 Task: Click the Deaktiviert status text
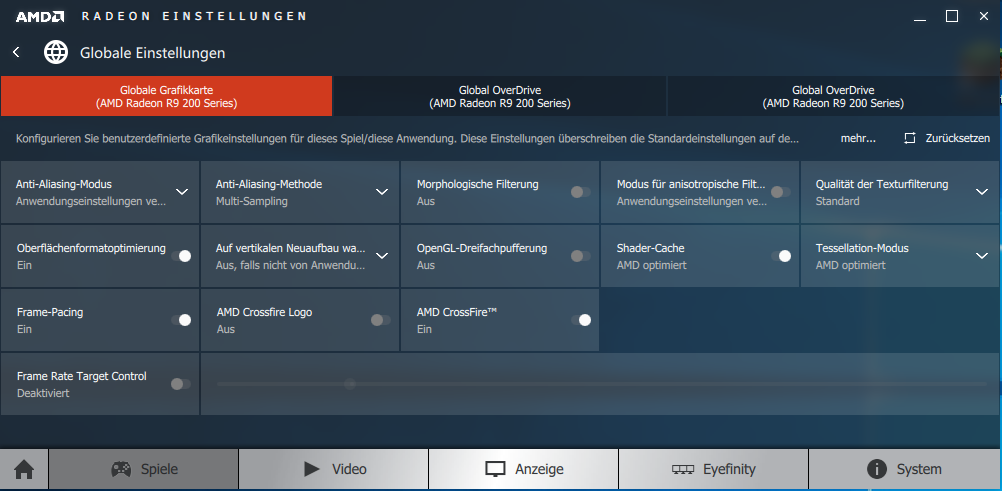[43, 393]
